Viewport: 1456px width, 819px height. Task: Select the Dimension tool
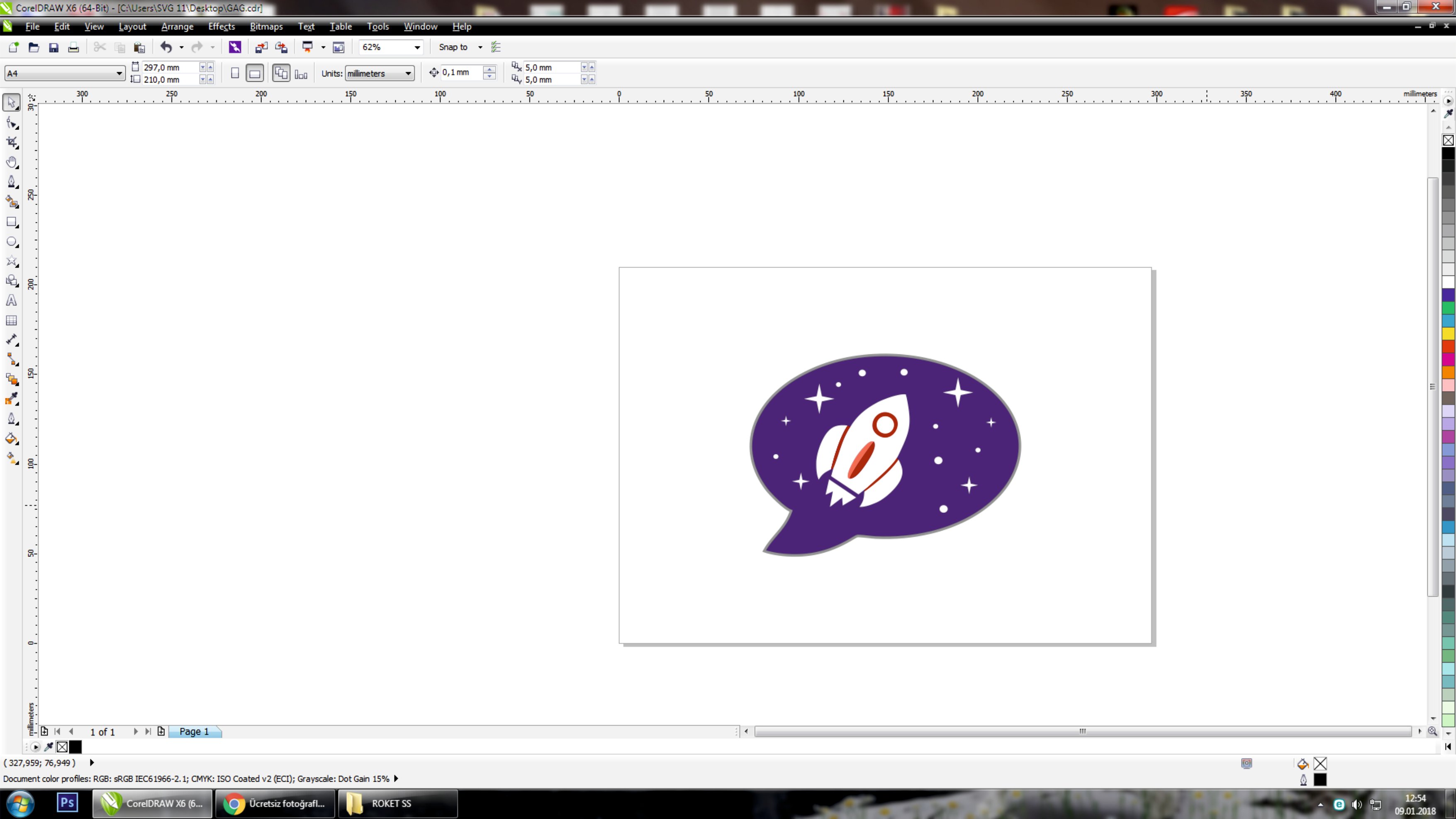point(11,340)
